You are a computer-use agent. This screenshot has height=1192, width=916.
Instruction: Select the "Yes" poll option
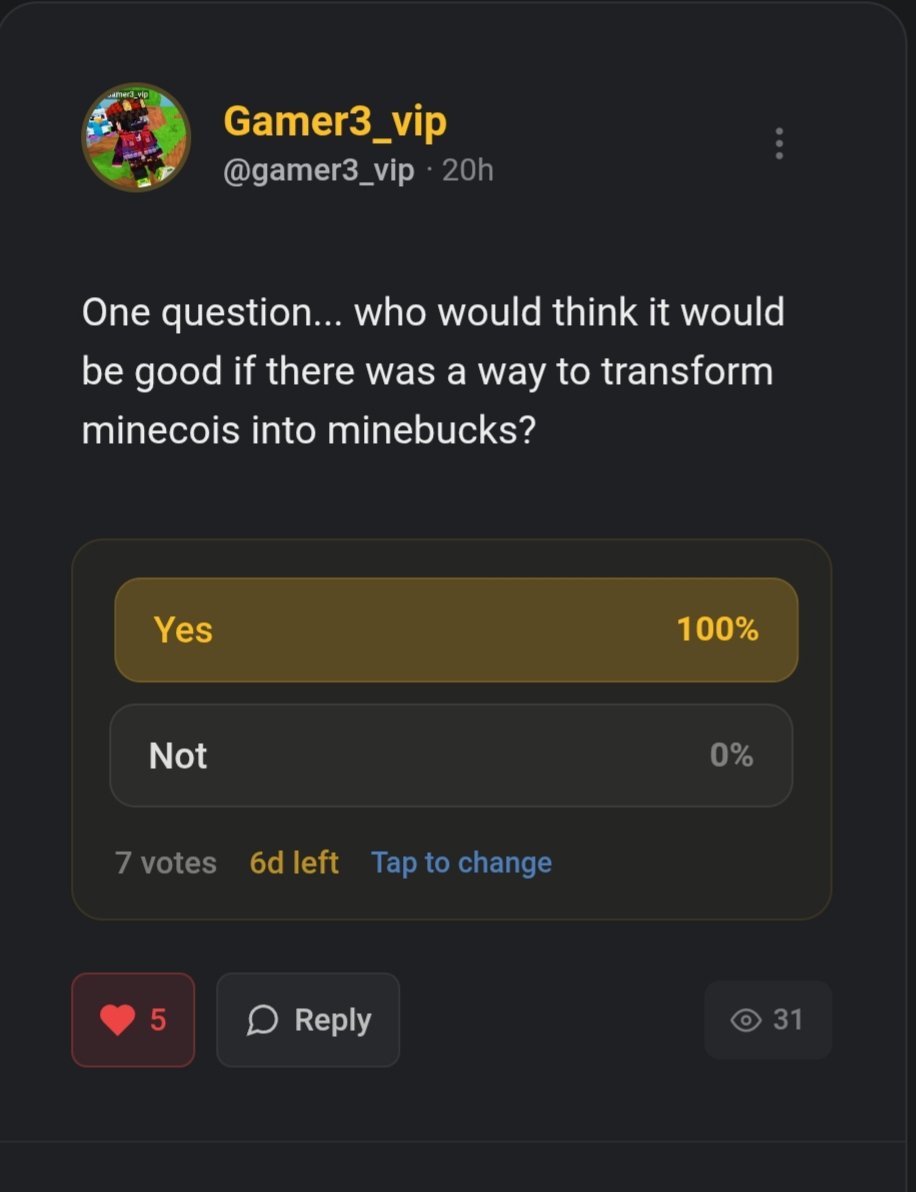coord(456,630)
